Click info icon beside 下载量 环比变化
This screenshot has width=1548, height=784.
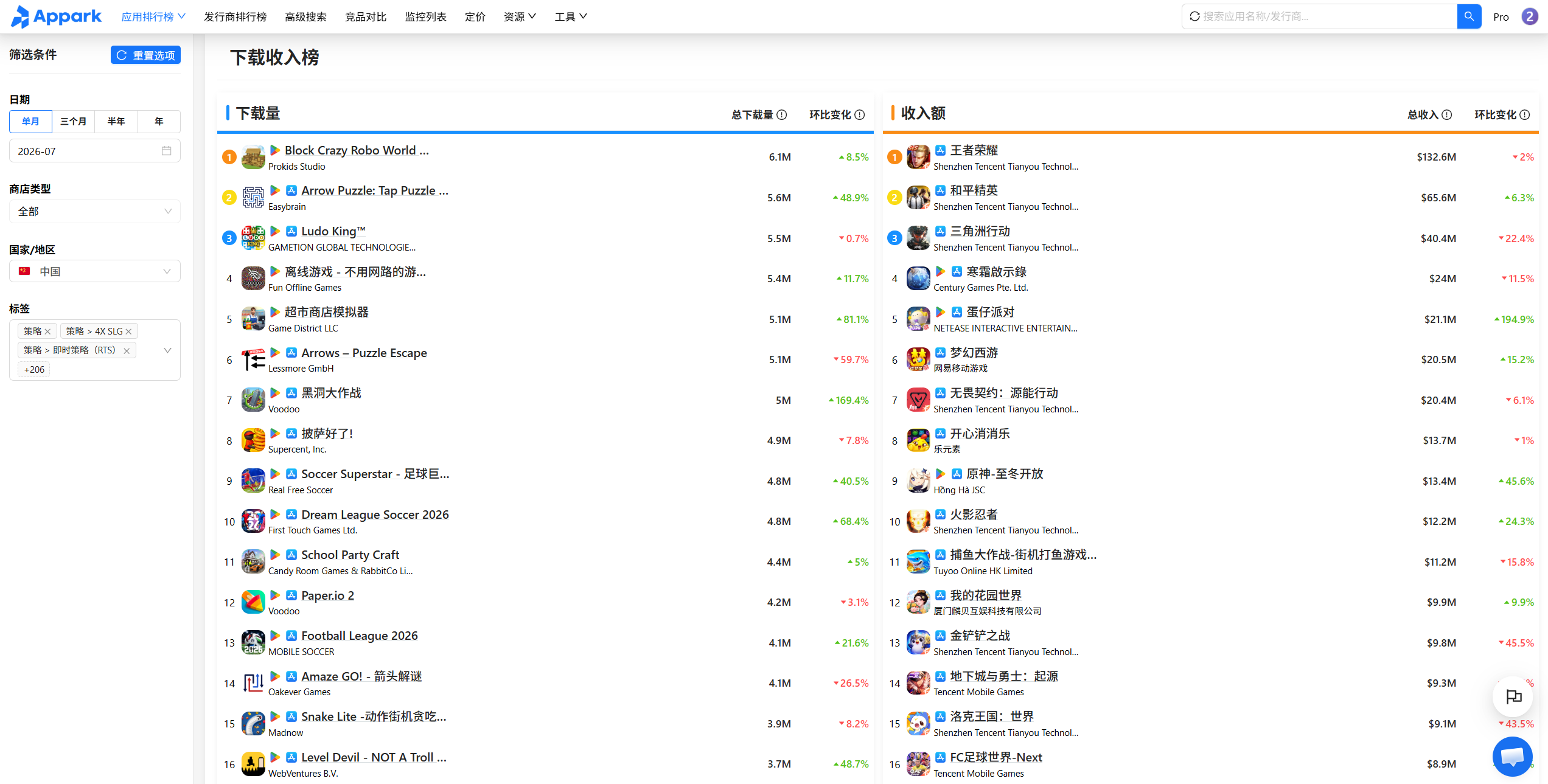(860, 114)
